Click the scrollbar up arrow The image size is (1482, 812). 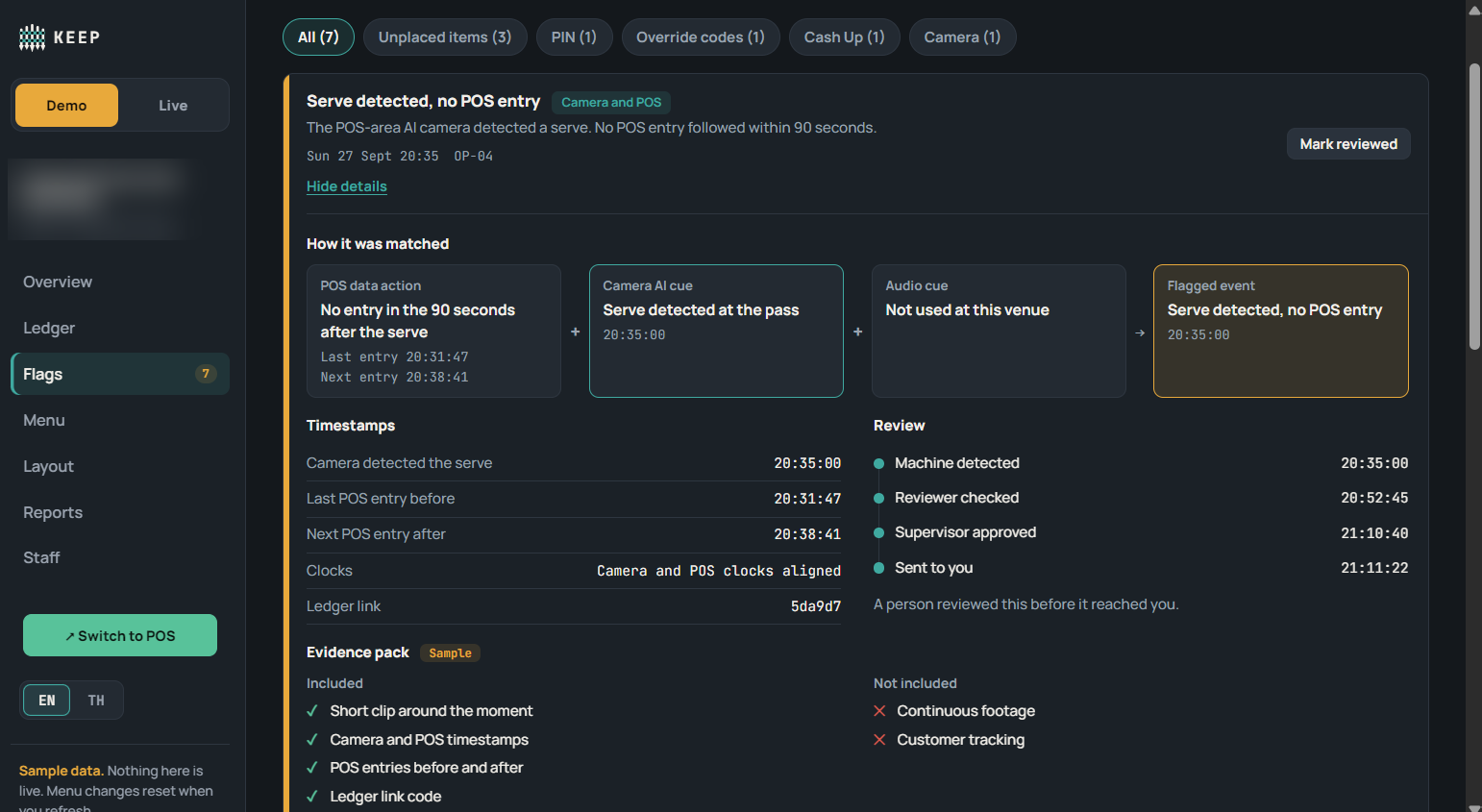click(x=1474, y=11)
